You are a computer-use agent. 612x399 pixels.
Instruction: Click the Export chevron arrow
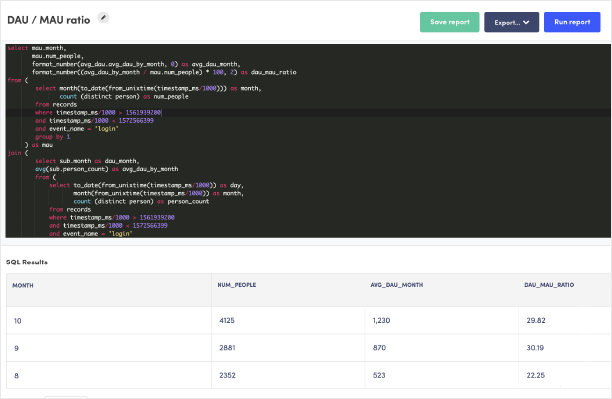point(526,23)
